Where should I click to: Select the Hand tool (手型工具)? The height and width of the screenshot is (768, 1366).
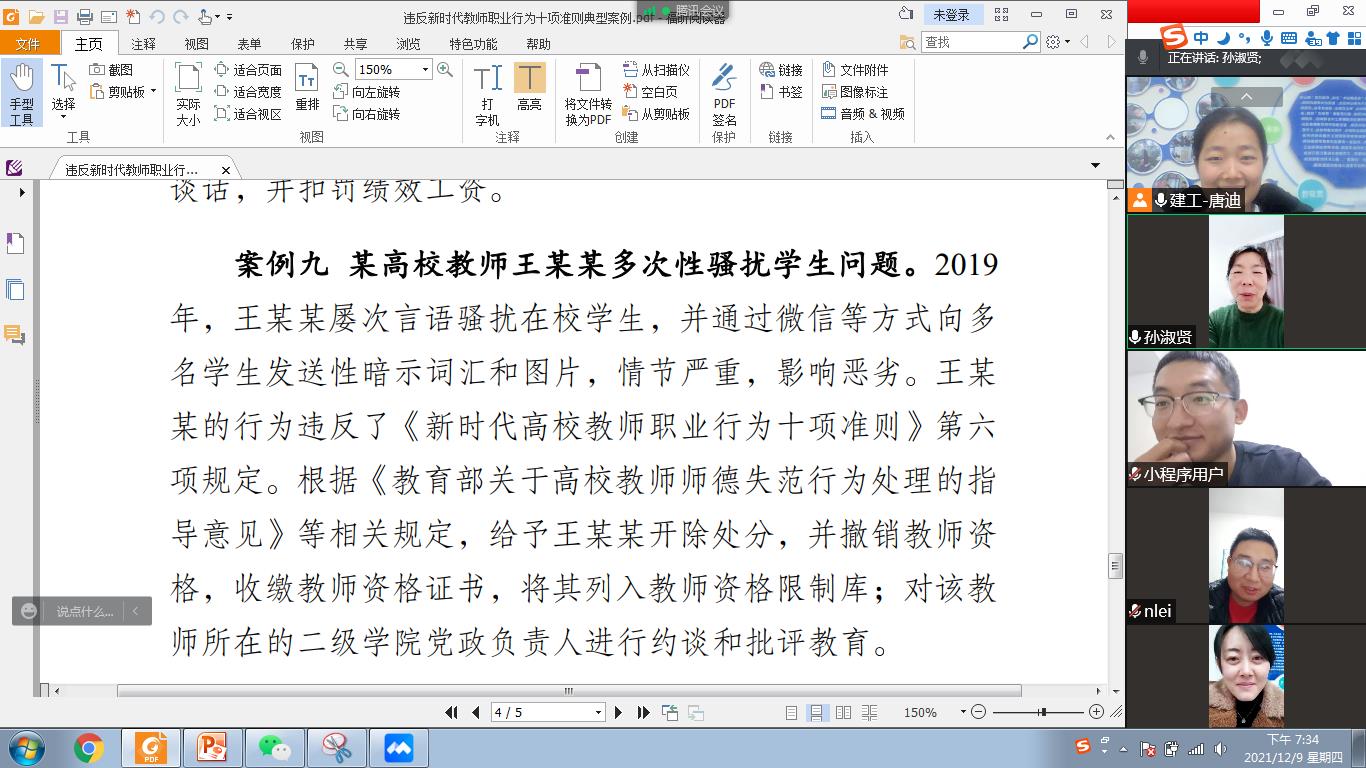[21, 93]
